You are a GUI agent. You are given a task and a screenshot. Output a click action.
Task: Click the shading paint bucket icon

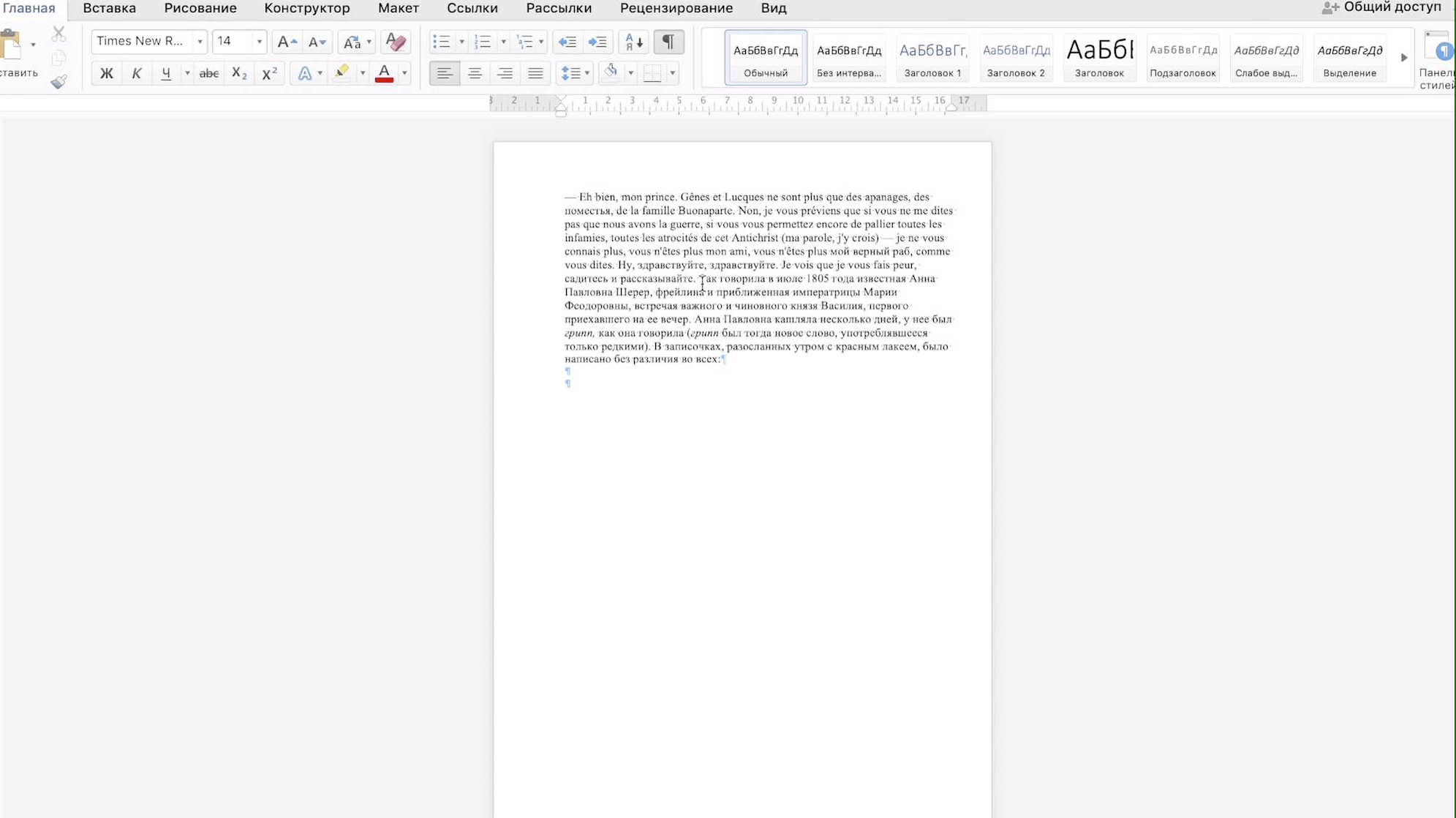[611, 72]
